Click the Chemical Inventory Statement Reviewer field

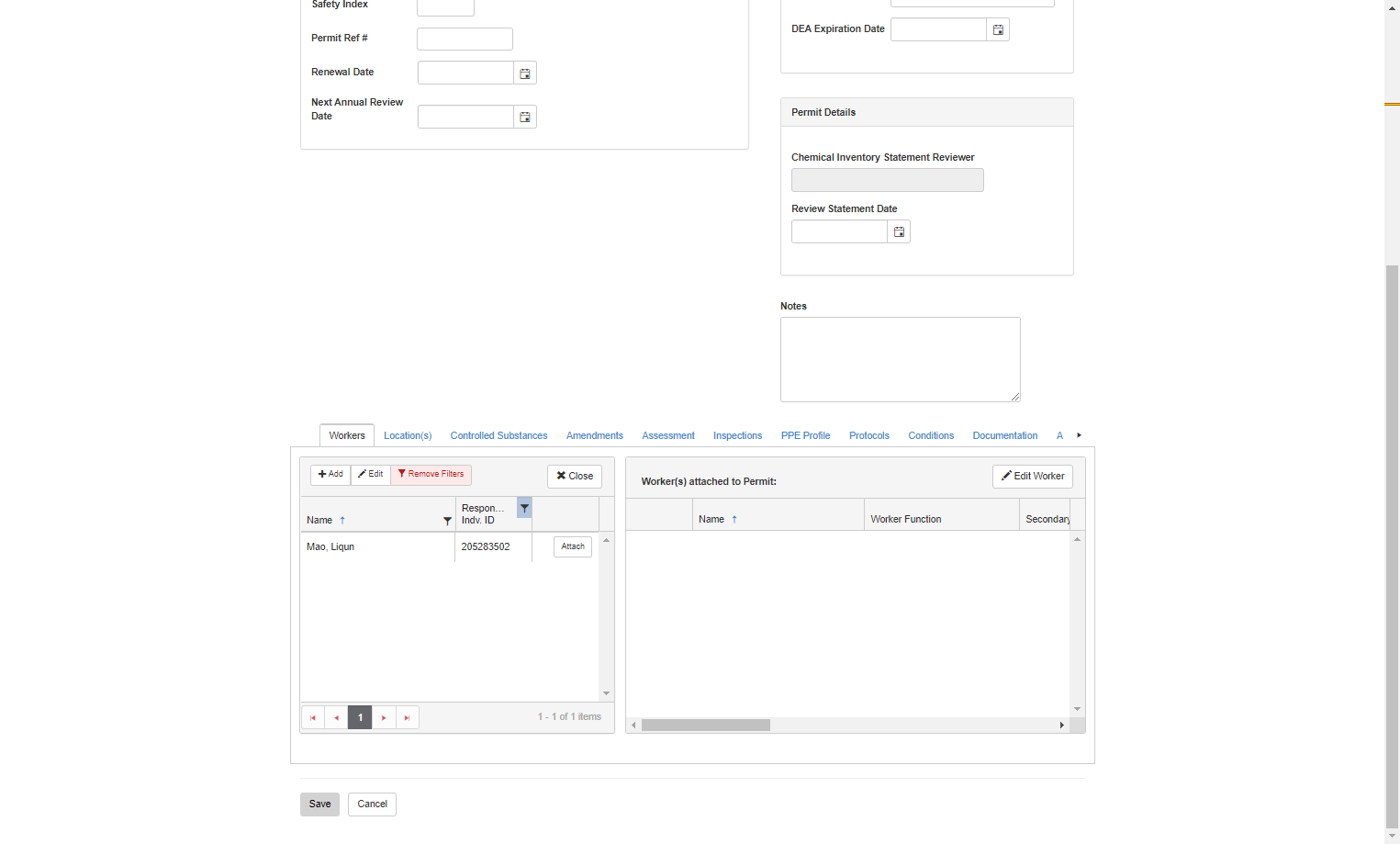click(x=887, y=180)
